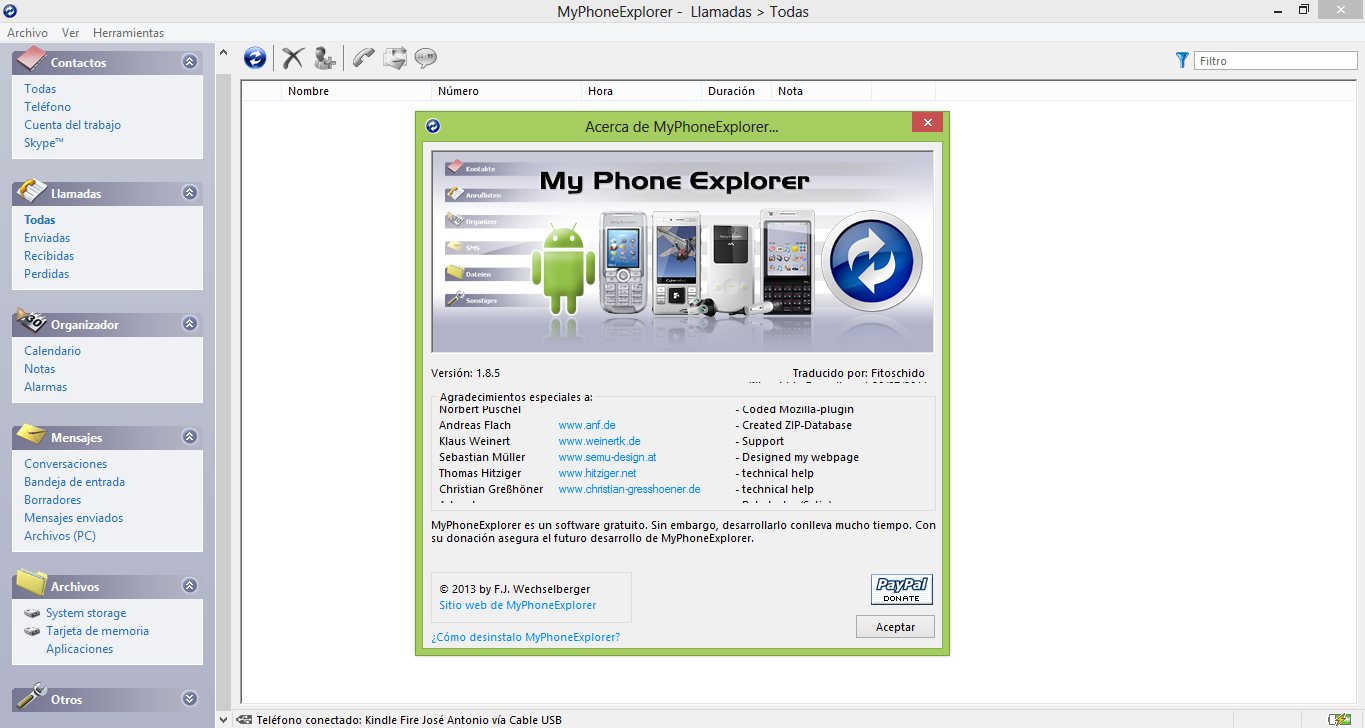
Task: Open the www.hitziger.net link
Action: 597,473
